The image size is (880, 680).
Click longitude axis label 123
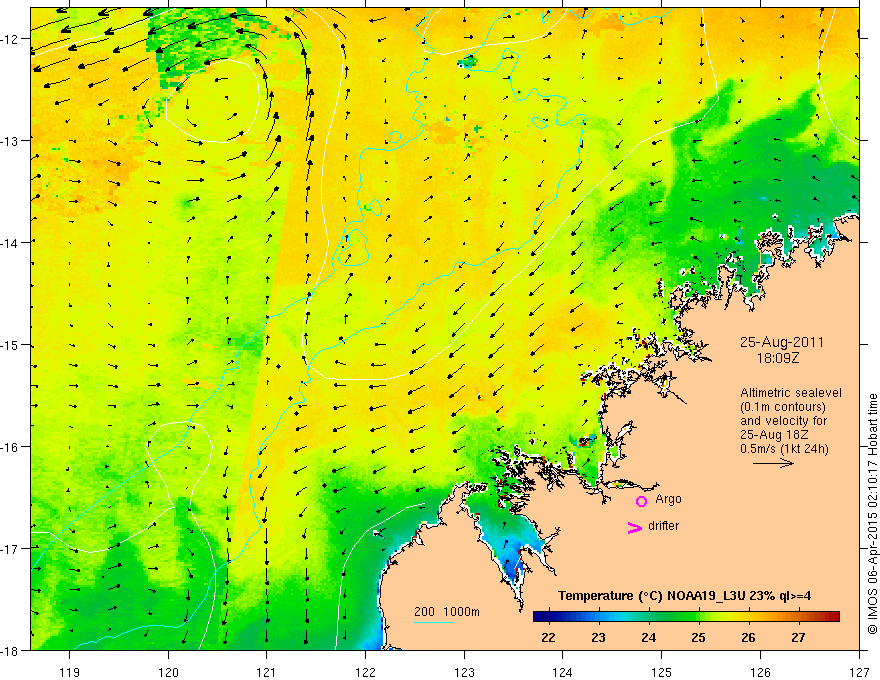click(x=464, y=672)
